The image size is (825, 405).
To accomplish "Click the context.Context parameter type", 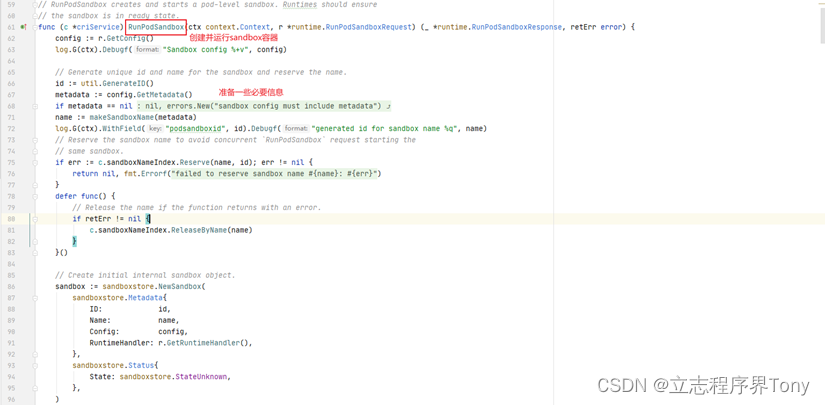I will 239,27.
